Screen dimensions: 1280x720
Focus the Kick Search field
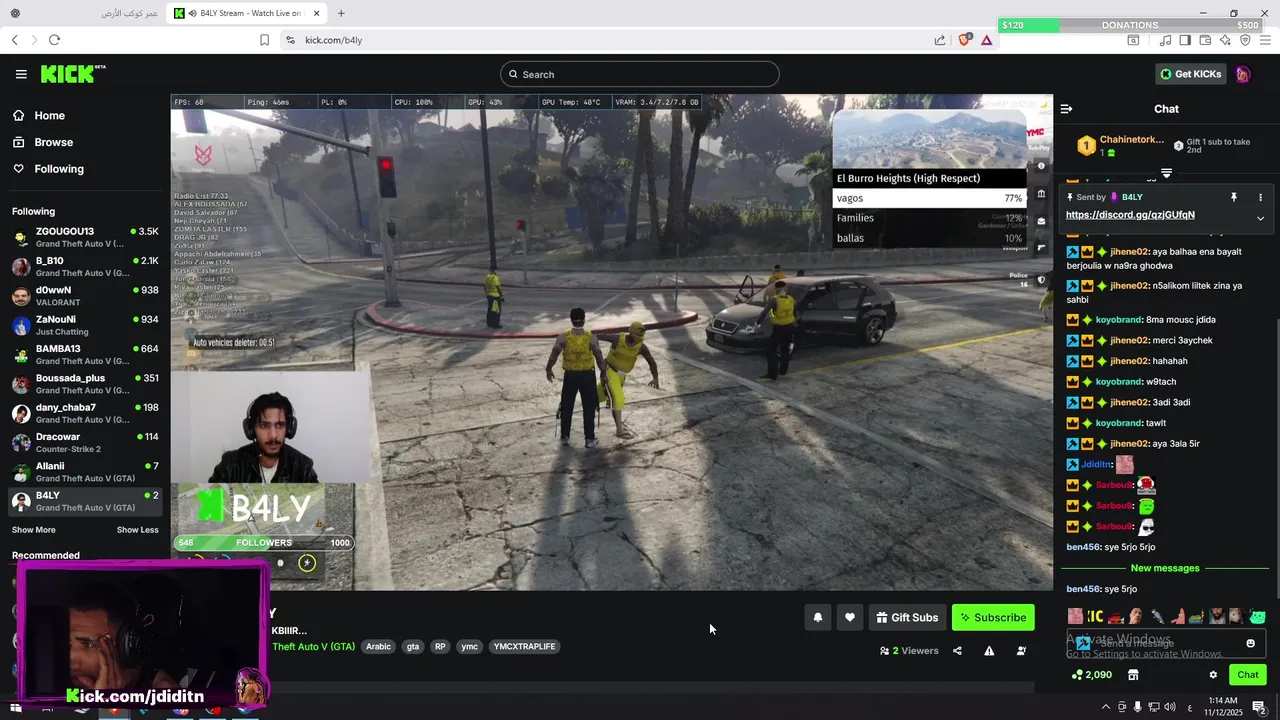(640, 74)
